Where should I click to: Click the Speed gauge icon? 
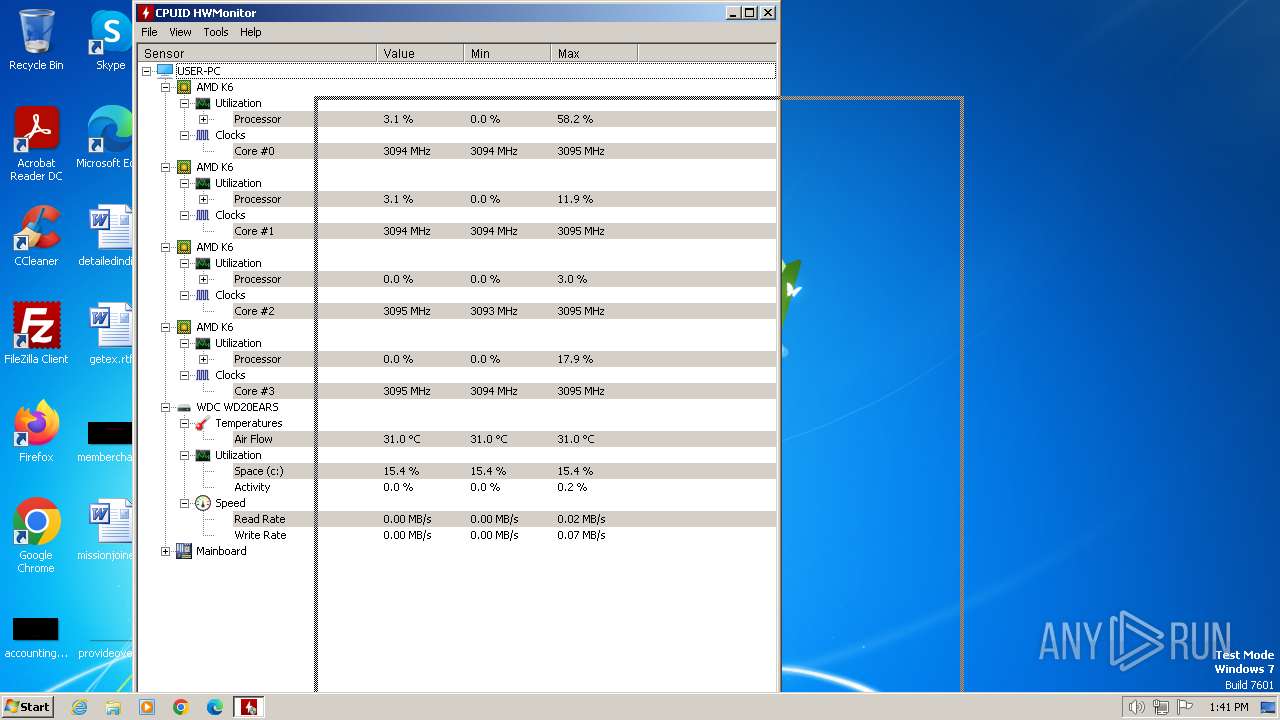(x=203, y=503)
